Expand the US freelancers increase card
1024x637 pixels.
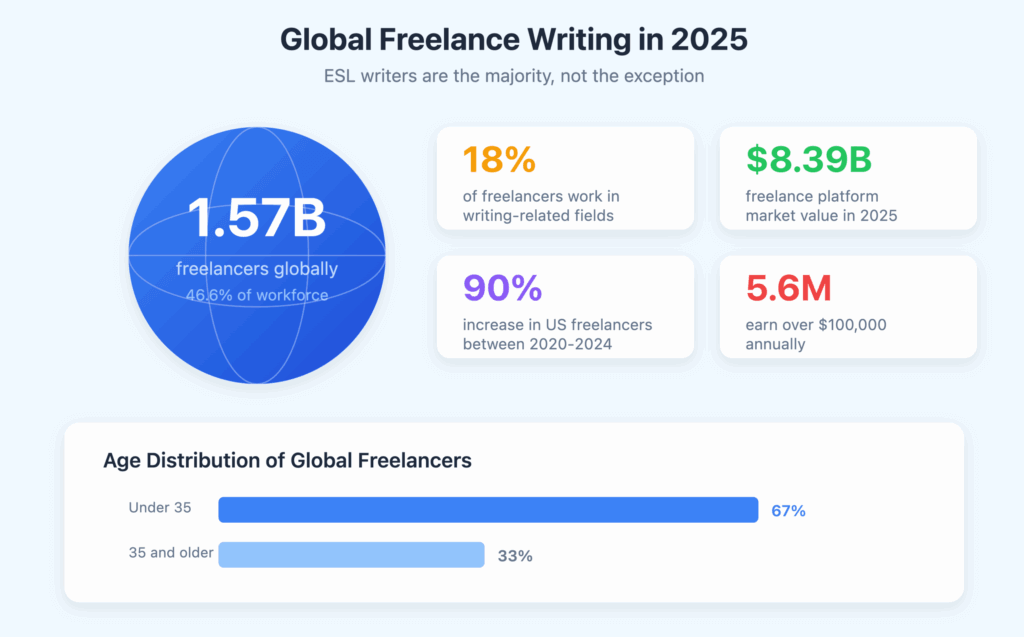[x=565, y=307]
